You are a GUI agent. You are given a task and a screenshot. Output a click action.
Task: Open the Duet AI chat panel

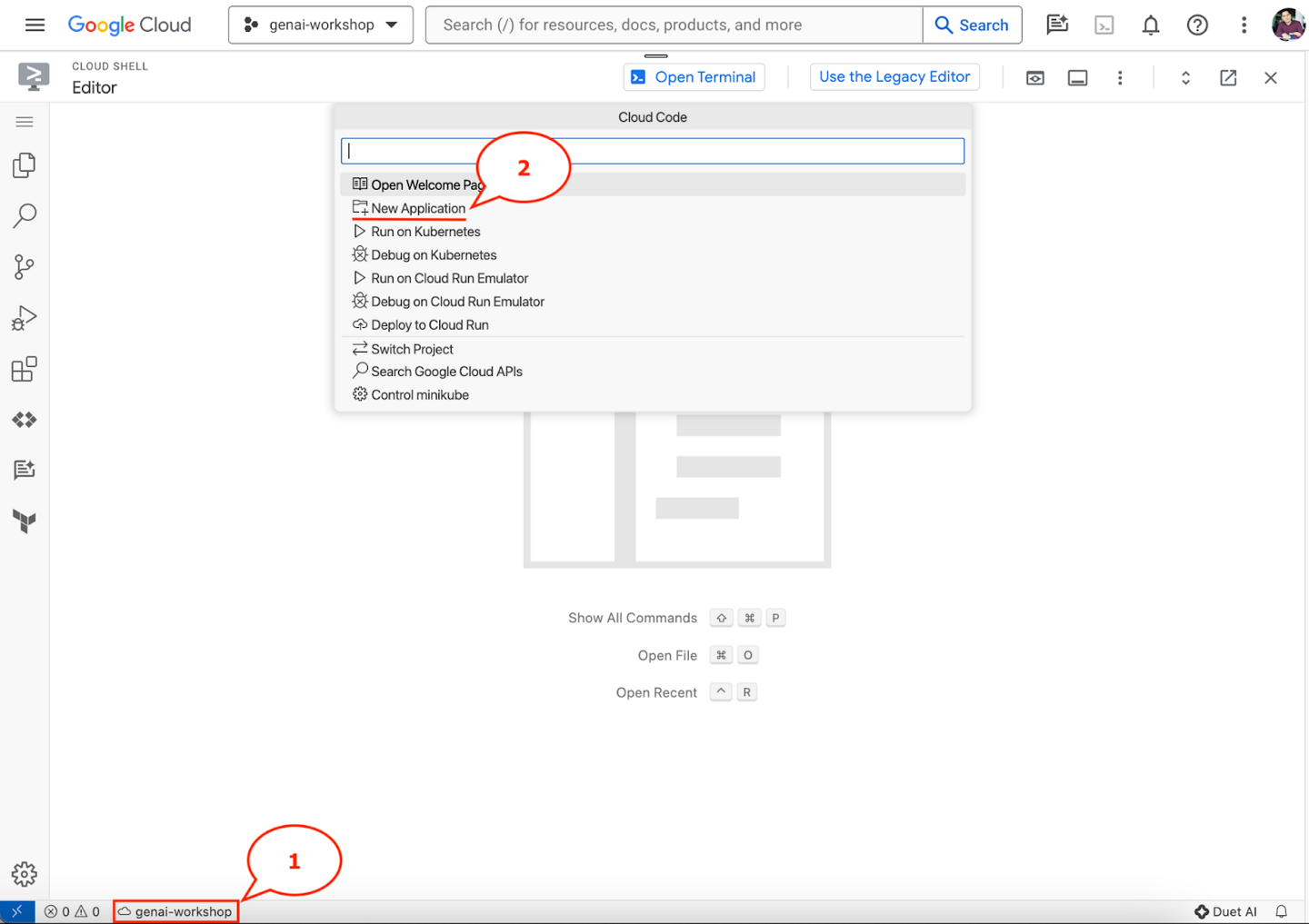(24, 470)
